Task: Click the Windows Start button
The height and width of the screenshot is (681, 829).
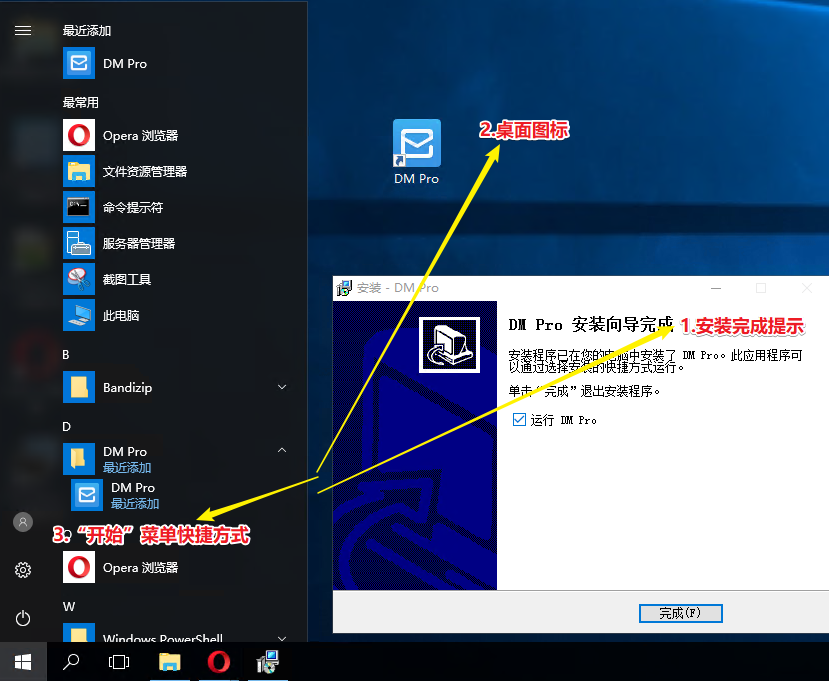Action: point(23,661)
